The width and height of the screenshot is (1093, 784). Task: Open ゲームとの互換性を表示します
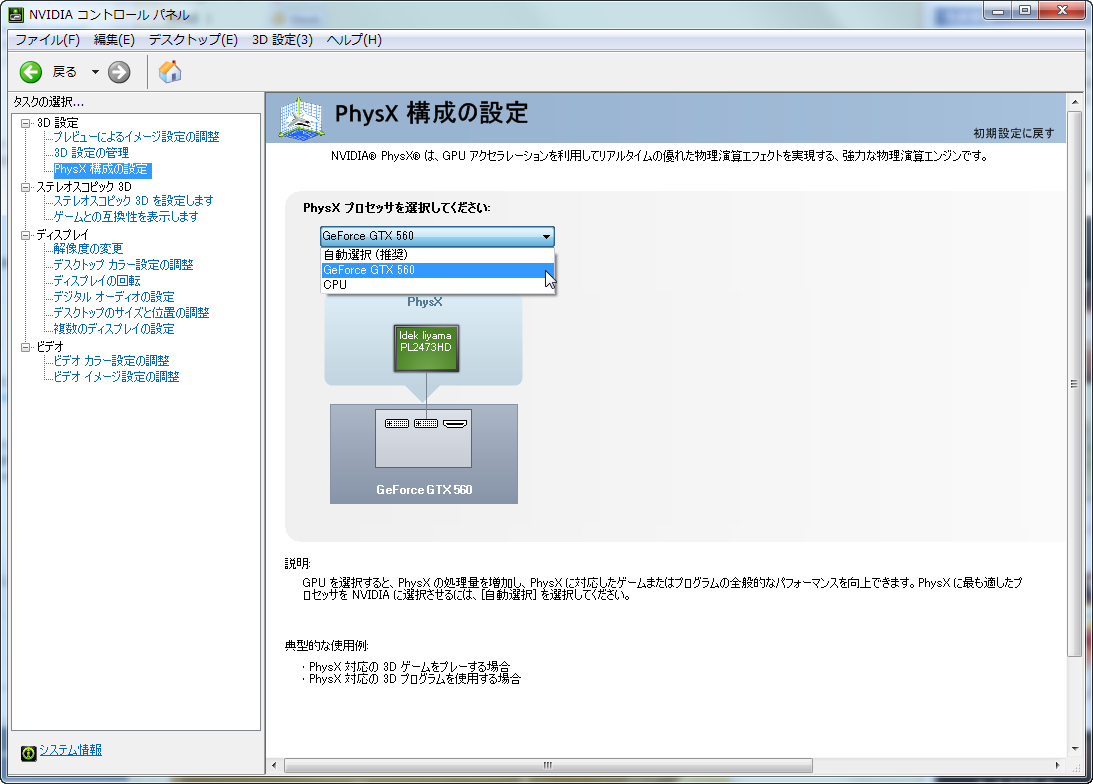point(126,217)
